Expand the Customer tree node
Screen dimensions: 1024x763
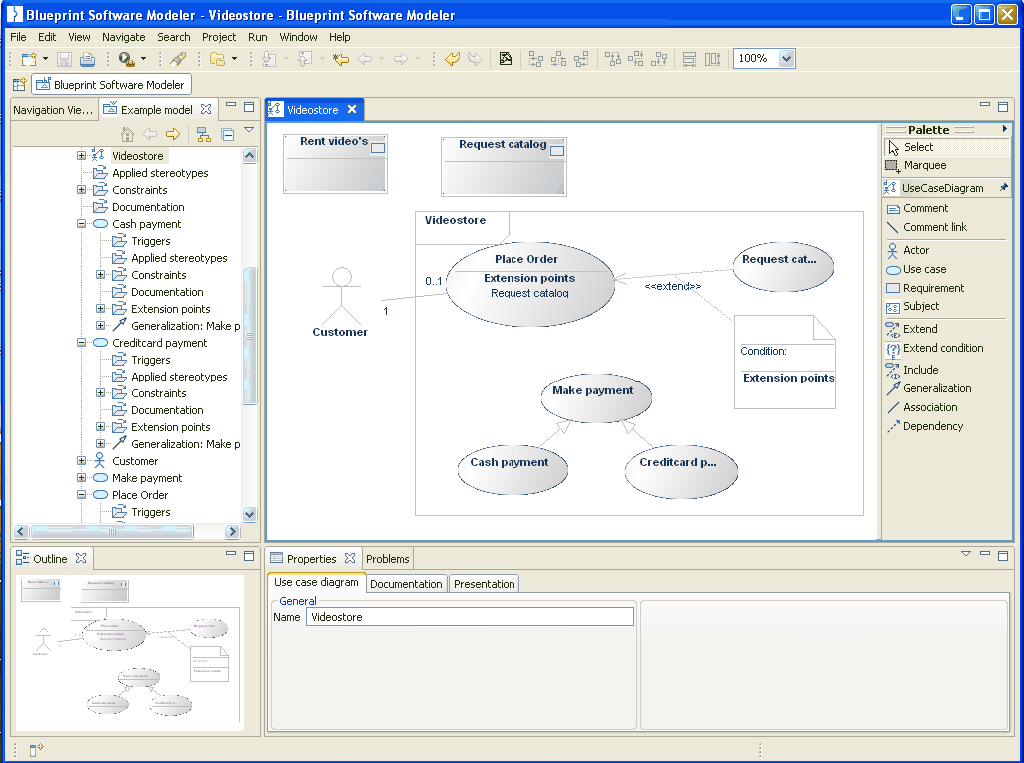(x=82, y=461)
